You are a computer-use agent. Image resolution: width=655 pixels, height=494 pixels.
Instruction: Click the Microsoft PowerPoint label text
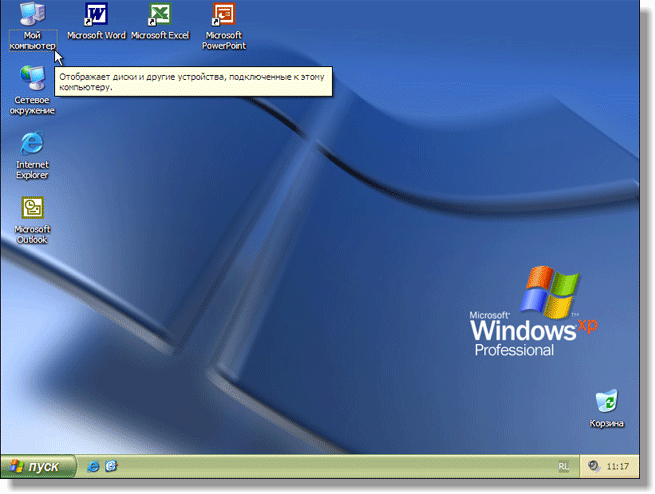pos(224,41)
